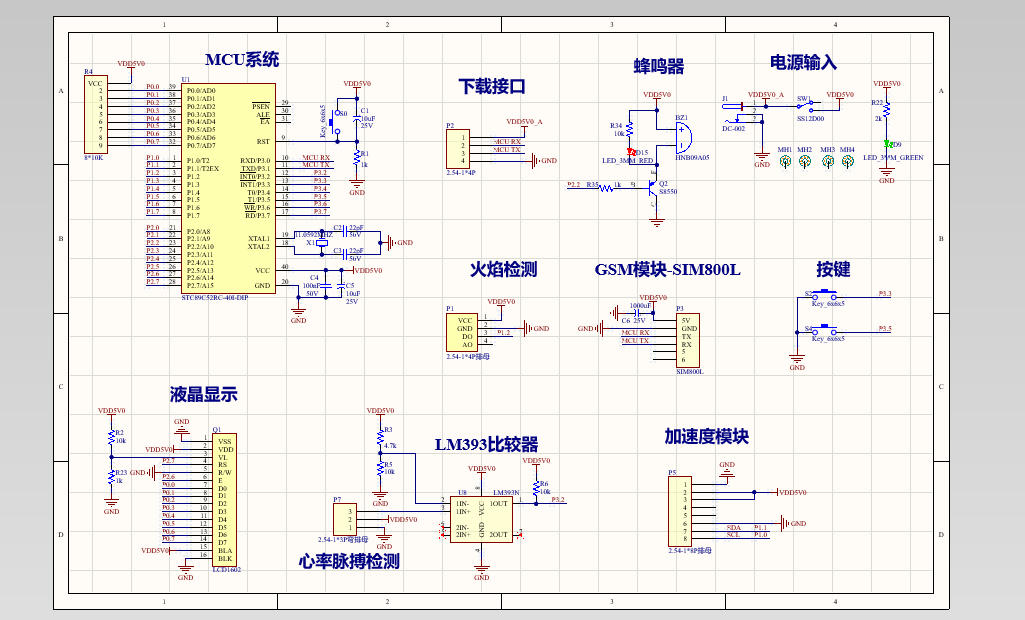Click the Q1 LCD1602 display component
The image size is (1025, 620).
point(224,500)
